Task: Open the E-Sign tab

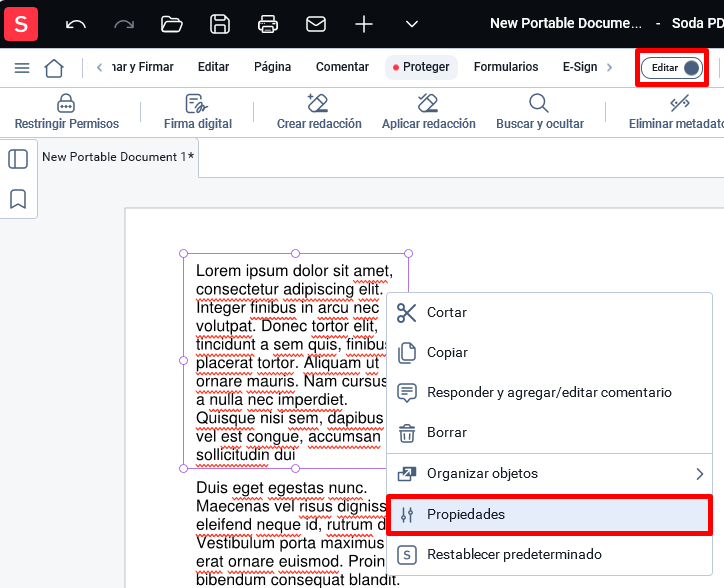Action: pyautogui.click(x=580, y=67)
